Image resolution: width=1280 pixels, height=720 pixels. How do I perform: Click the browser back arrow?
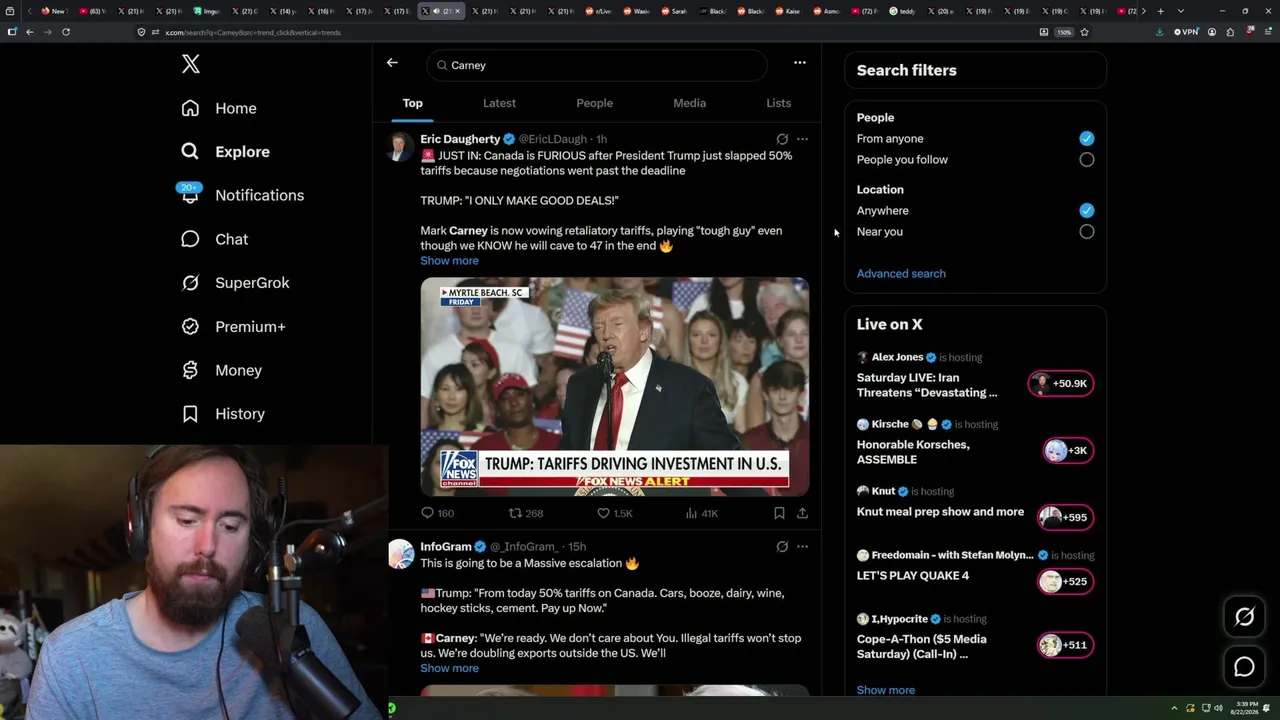pyautogui.click(x=30, y=32)
